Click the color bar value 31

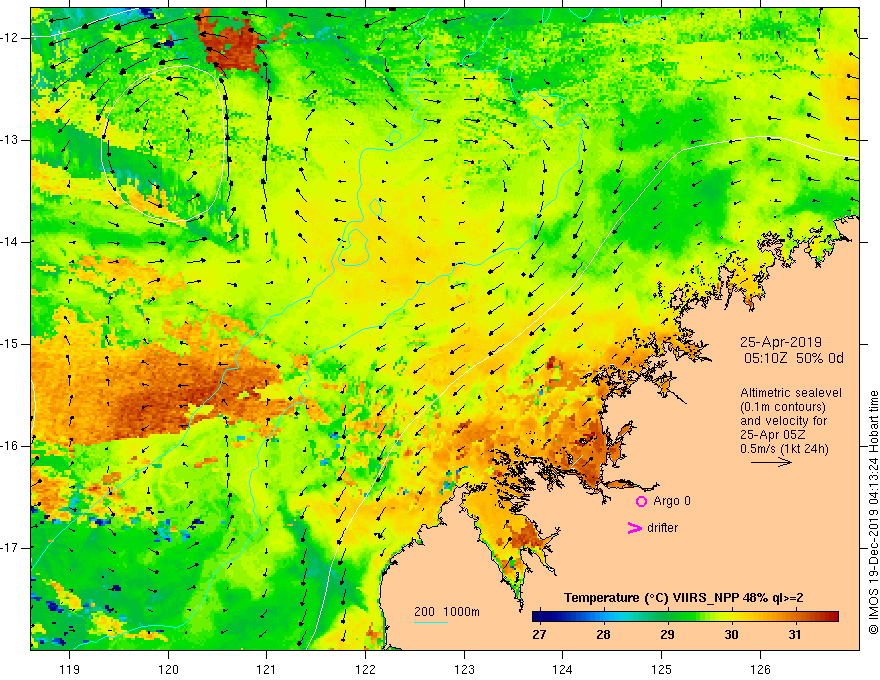coord(794,635)
